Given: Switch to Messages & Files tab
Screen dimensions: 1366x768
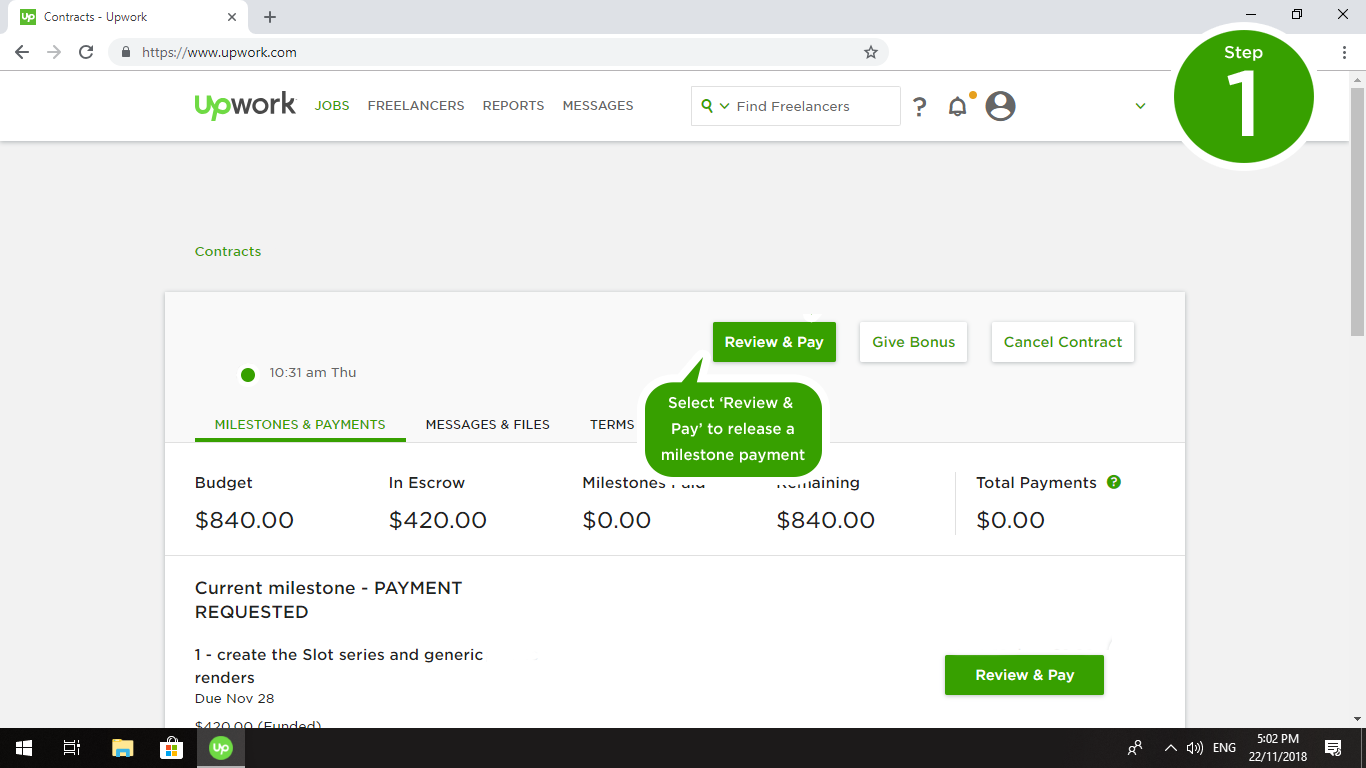Looking at the screenshot, I should point(487,424).
